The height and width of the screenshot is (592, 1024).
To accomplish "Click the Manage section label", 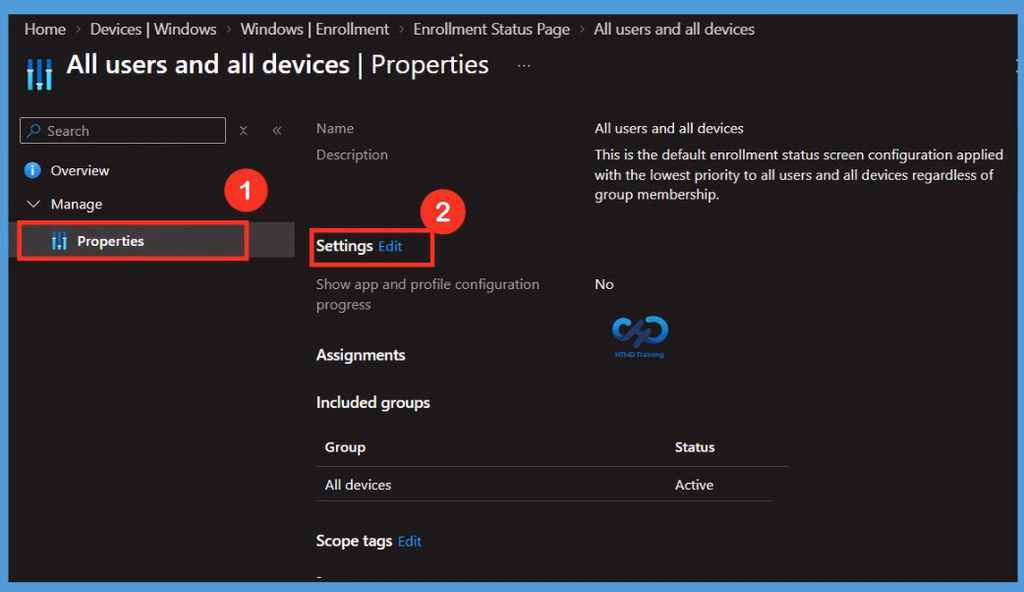I will point(76,204).
